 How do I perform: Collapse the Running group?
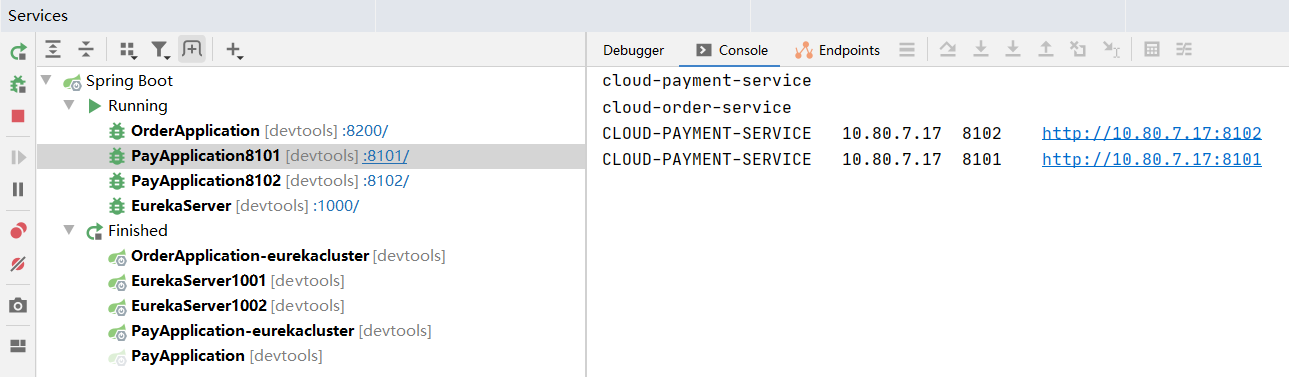point(69,106)
